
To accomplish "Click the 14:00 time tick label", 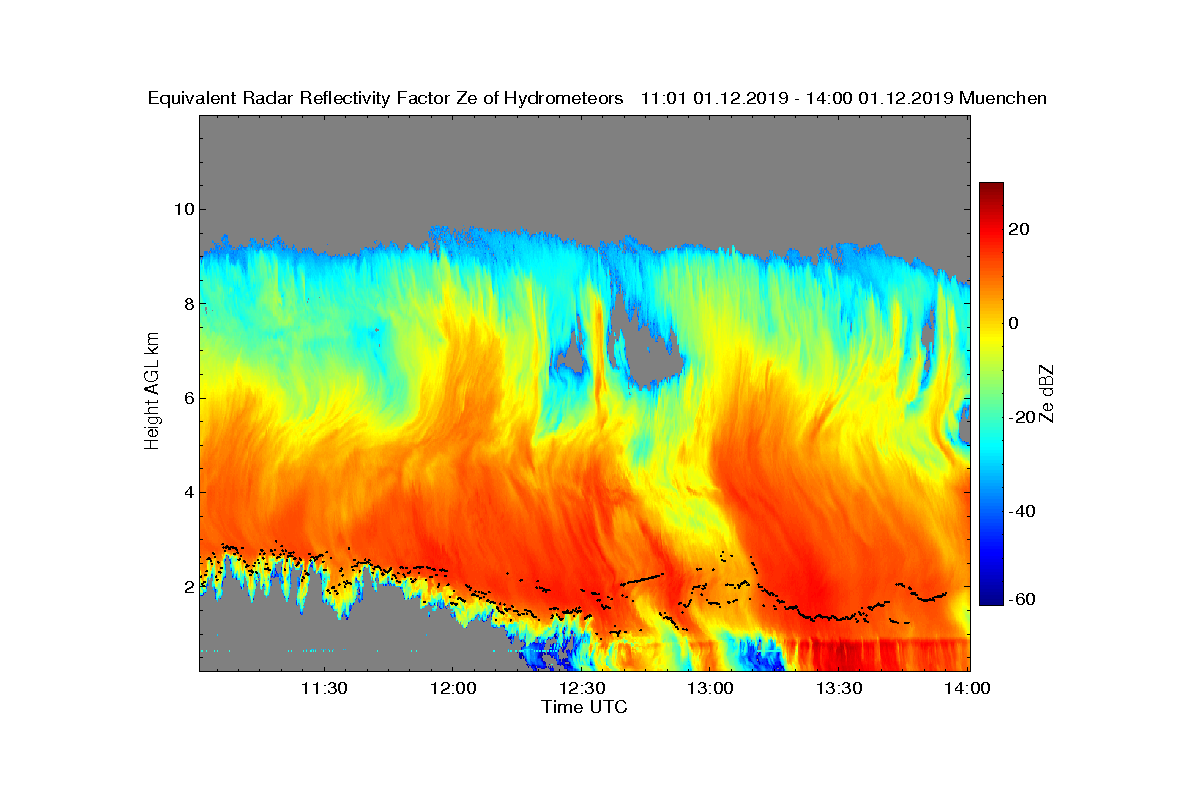I will [967, 688].
